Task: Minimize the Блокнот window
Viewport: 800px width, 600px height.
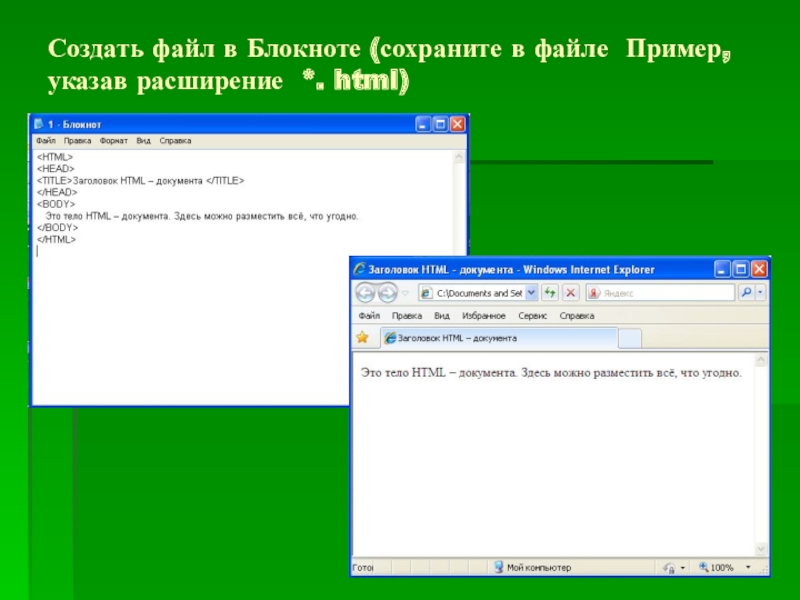Action: coord(423,124)
